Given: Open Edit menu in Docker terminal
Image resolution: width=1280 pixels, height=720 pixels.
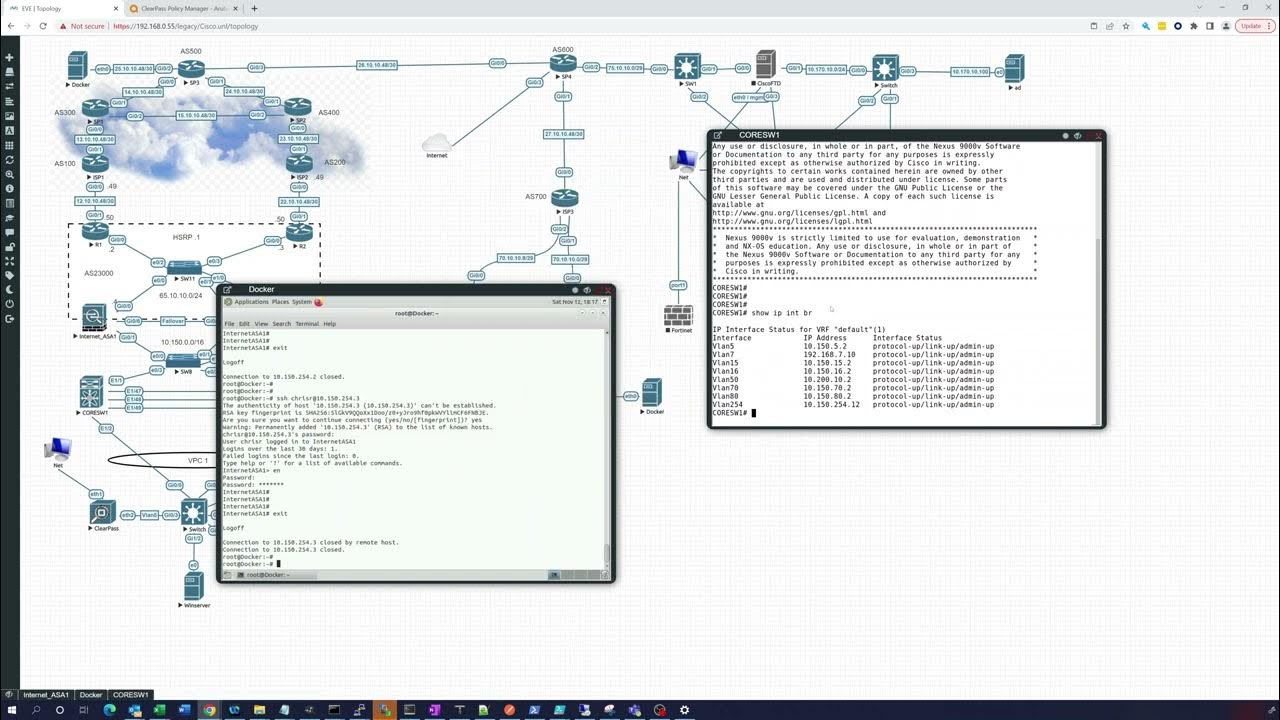Looking at the screenshot, I should (244, 324).
